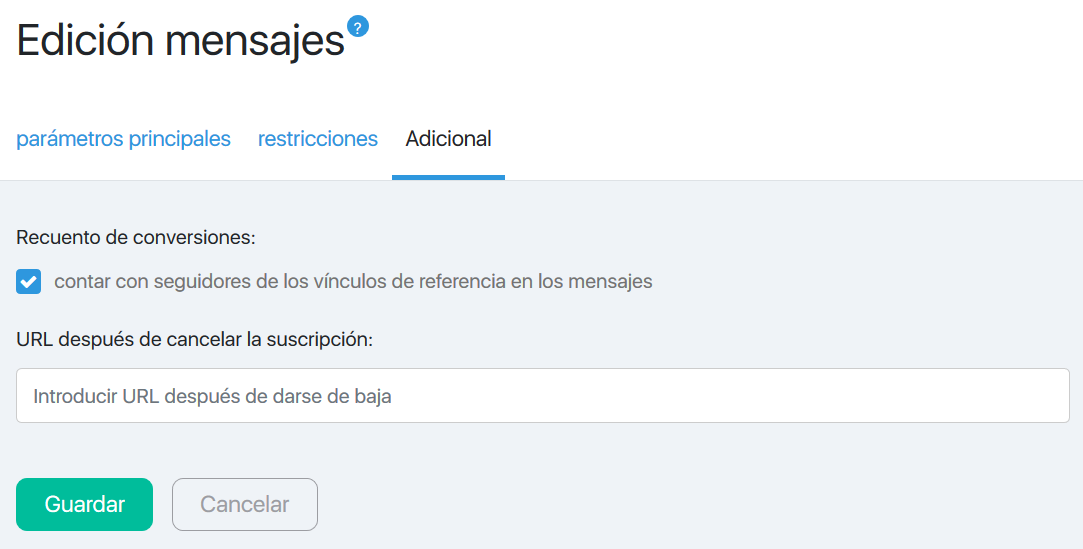Toggle the Recuento de conversiones checkbox
Screen dimensions: 1083x549
point(28,282)
